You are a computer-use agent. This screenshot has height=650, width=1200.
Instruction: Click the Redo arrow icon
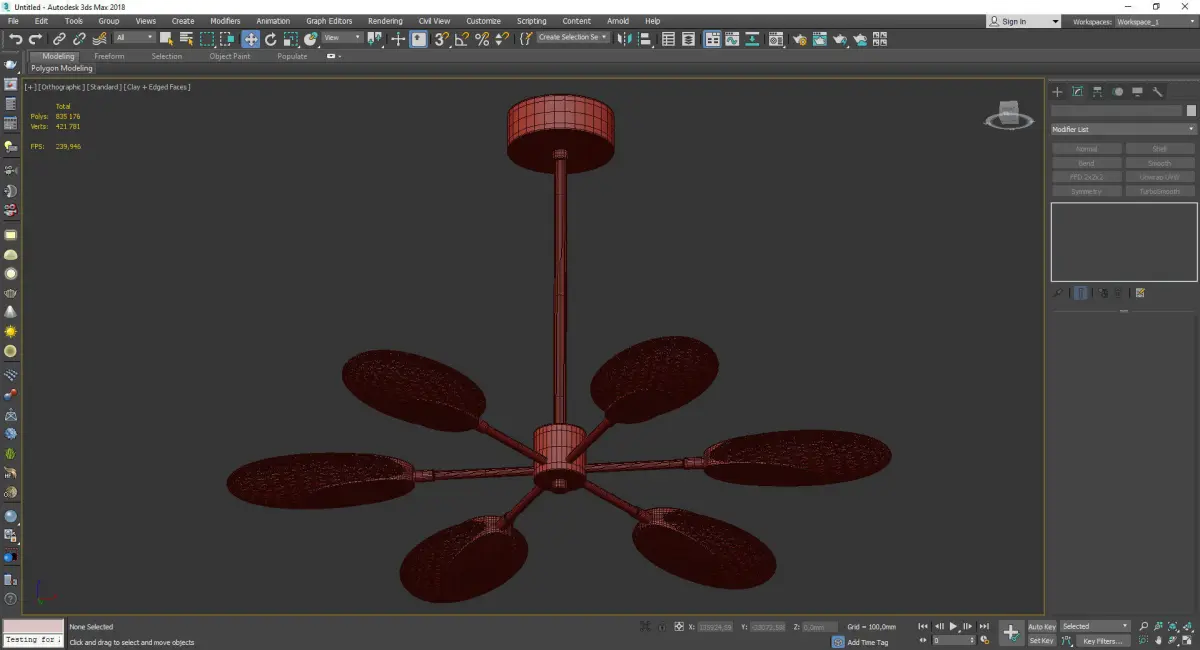pyautogui.click(x=35, y=39)
